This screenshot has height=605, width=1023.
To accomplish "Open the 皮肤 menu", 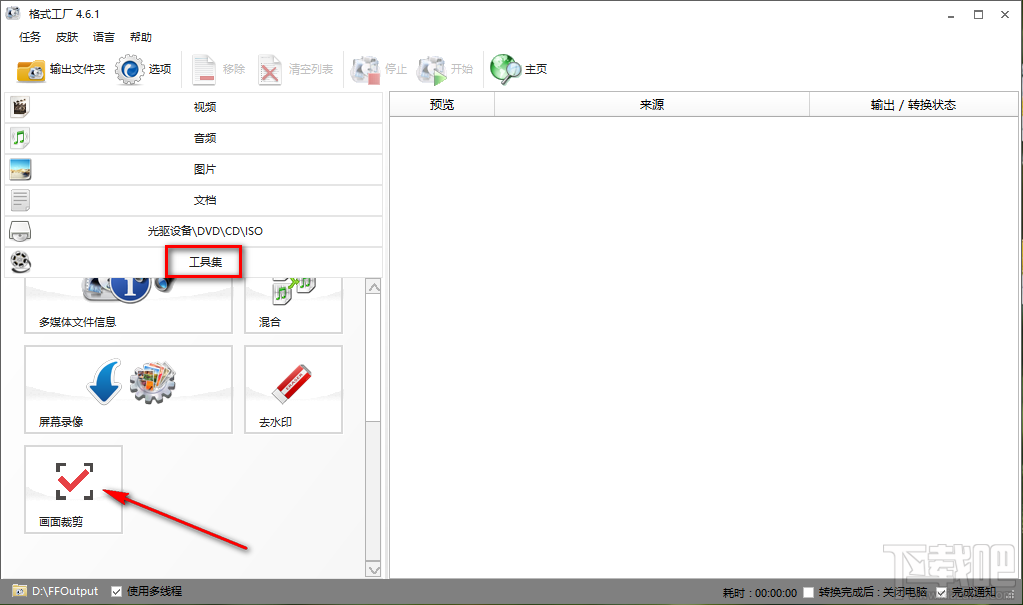I will (67, 37).
